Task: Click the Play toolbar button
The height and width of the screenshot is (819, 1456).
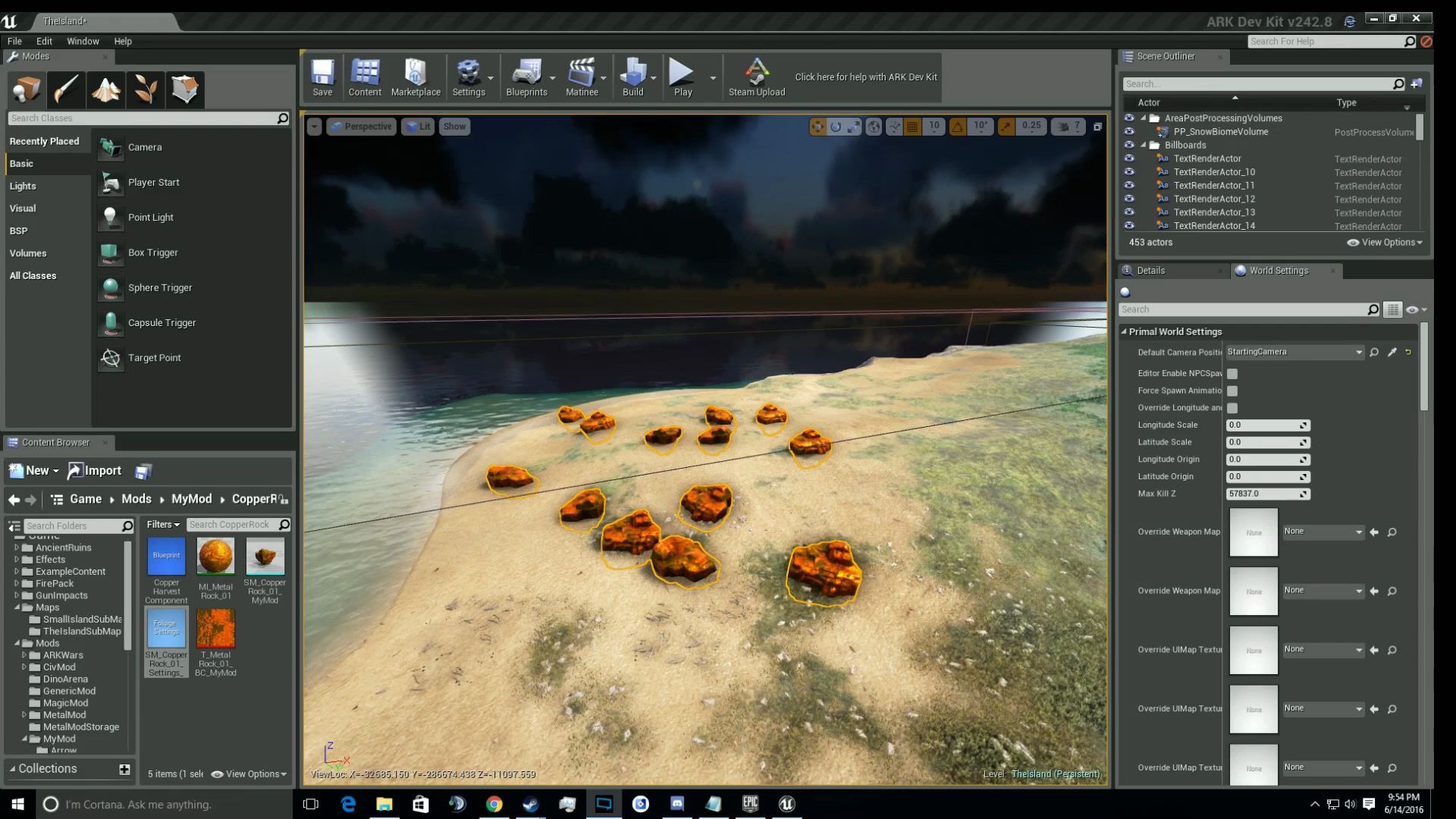Action: (x=682, y=77)
